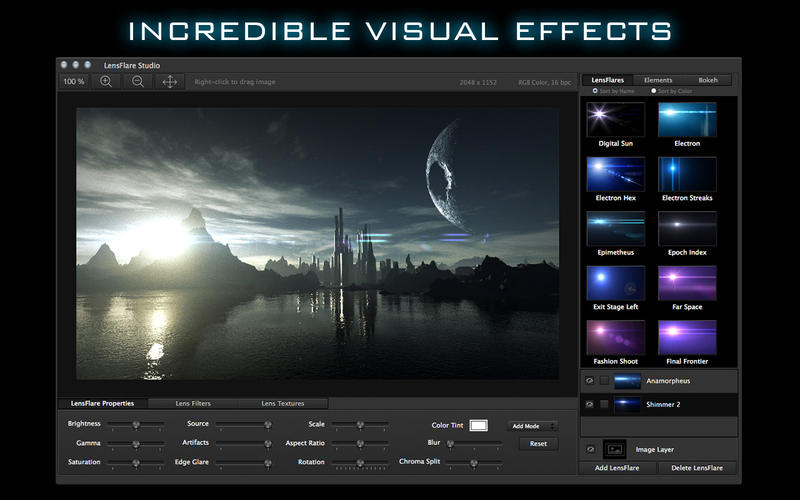Click the 100 % zoom level box
This screenshot has width=800, height=500.
coord(73,81)
